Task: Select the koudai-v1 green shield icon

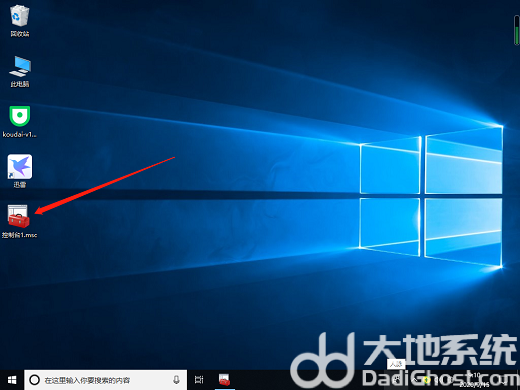Action: [20, 116]
